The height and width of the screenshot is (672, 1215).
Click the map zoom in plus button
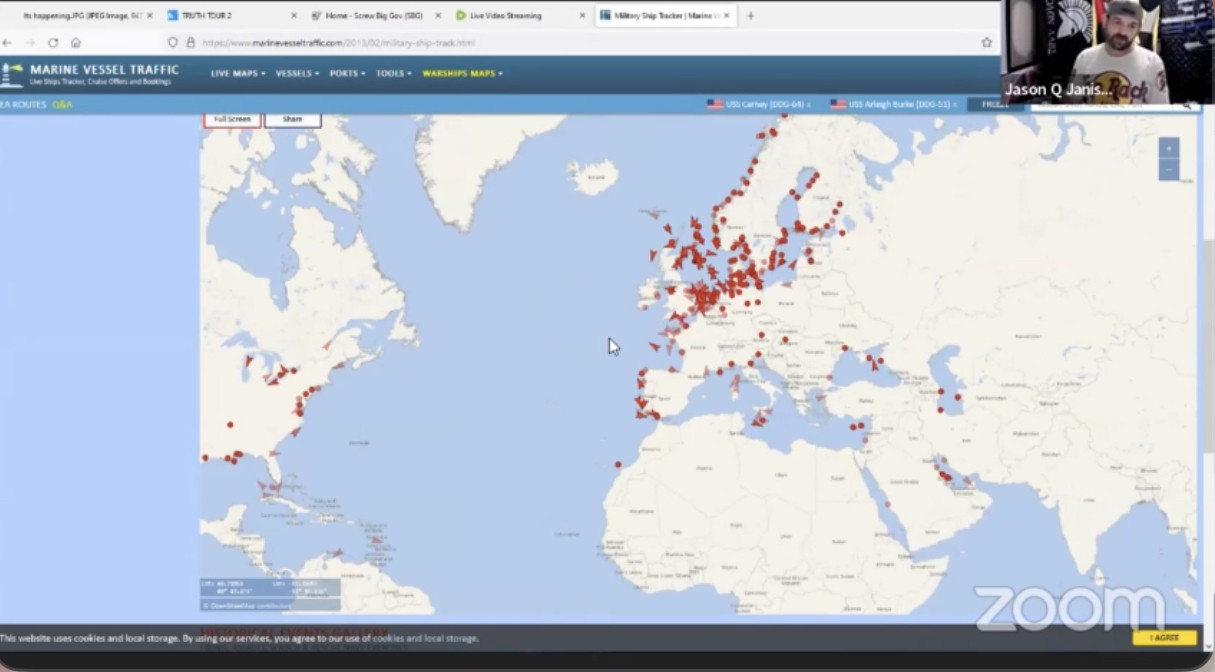click(1168, 148)
